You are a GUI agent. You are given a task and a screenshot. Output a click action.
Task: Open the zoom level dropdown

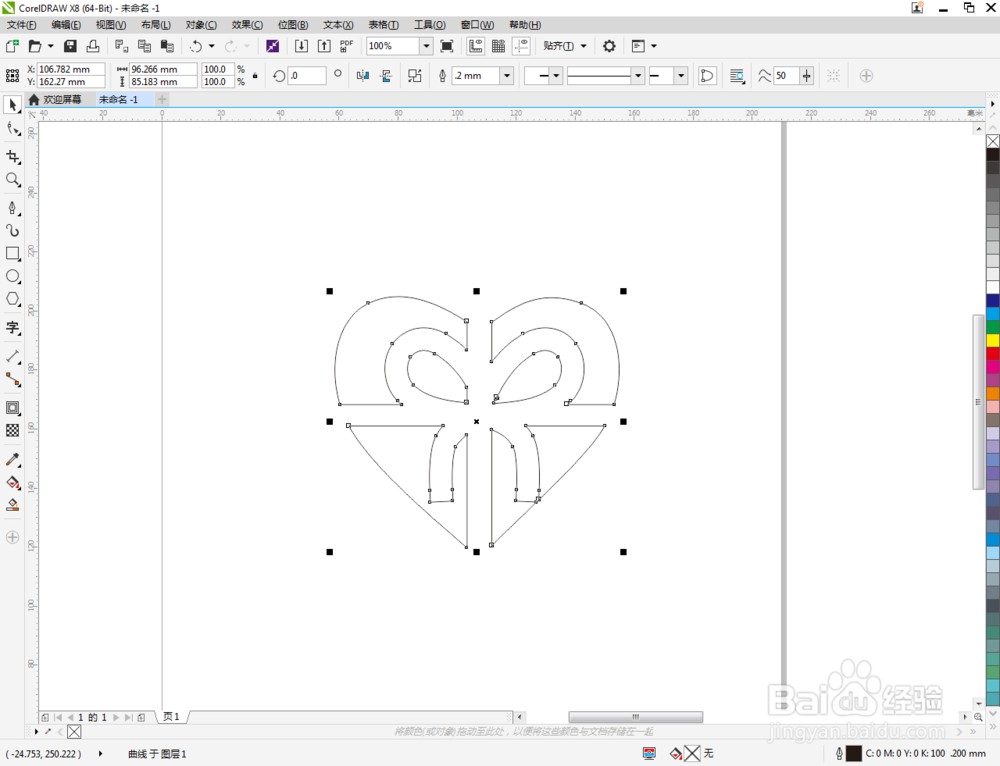[x=426, y=46]
